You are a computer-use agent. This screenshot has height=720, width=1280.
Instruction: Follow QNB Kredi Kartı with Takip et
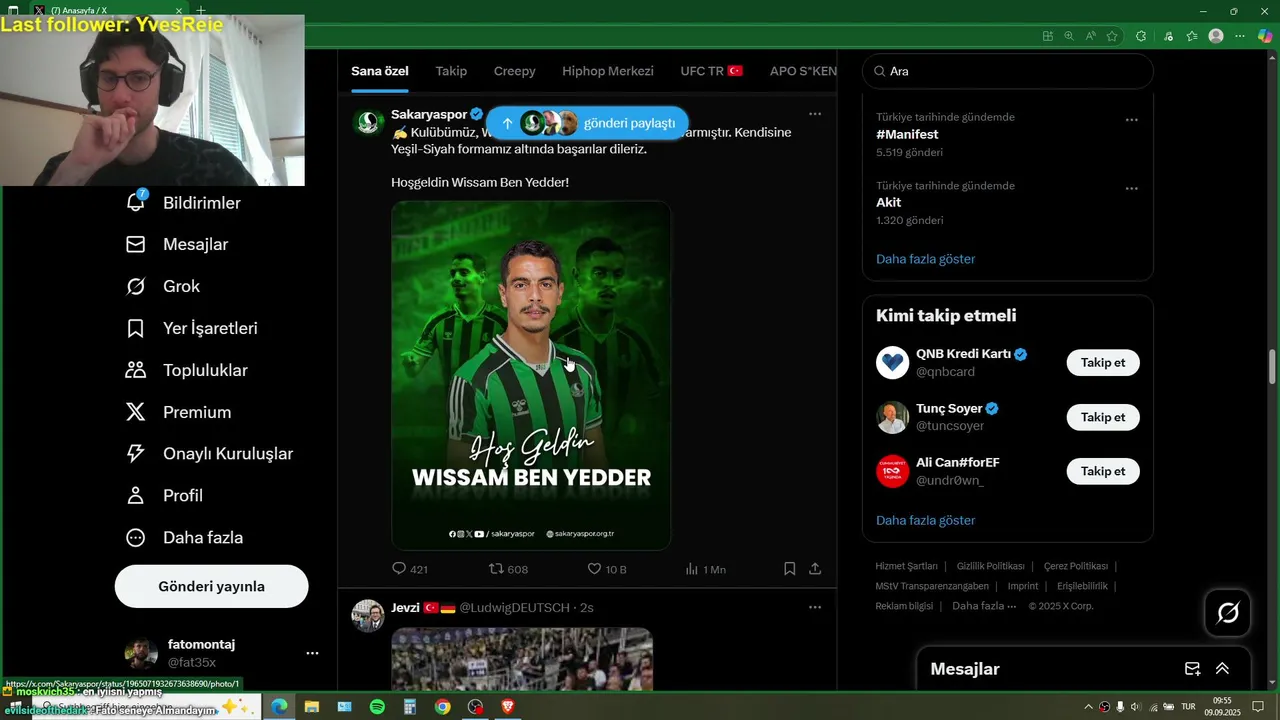point(1103,363)
